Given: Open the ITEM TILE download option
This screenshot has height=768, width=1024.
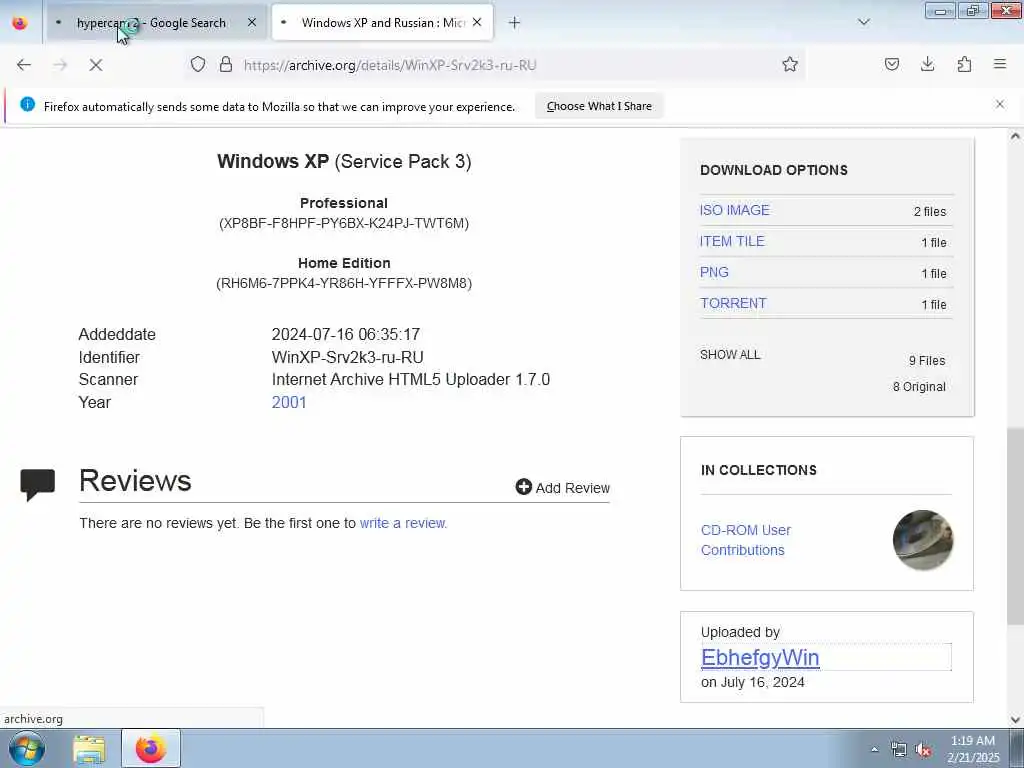Looking at the screenshot, I should (x=732, y=241).
